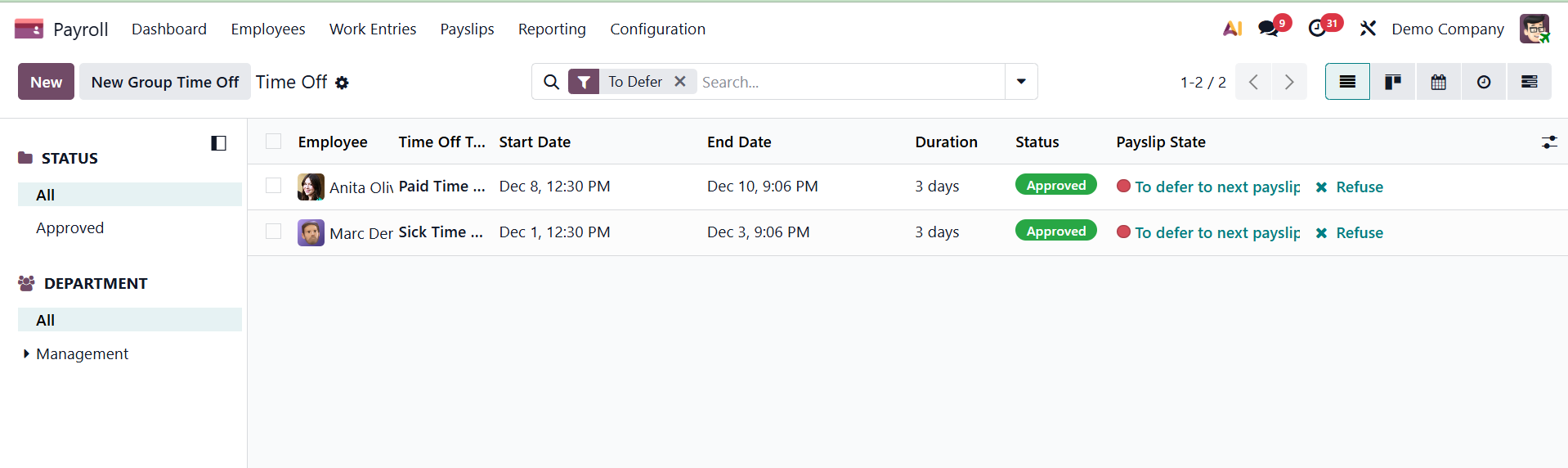This screenshot has width=1568, height=468.
Task: Tick the checkbox for Anita Oliver's row
Action: [274, 186]
